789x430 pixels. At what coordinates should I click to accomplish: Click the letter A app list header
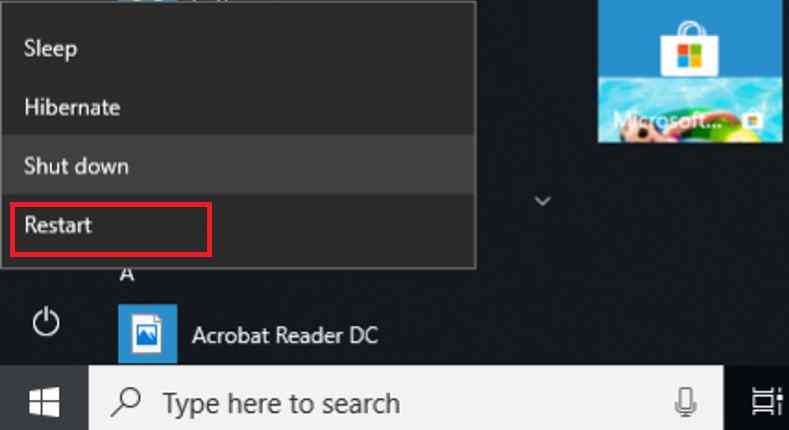pyautogui.click(x=127, y=275)
